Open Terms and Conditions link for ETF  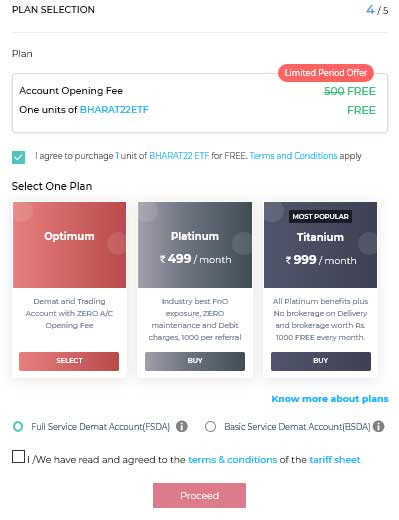[293, 156]
